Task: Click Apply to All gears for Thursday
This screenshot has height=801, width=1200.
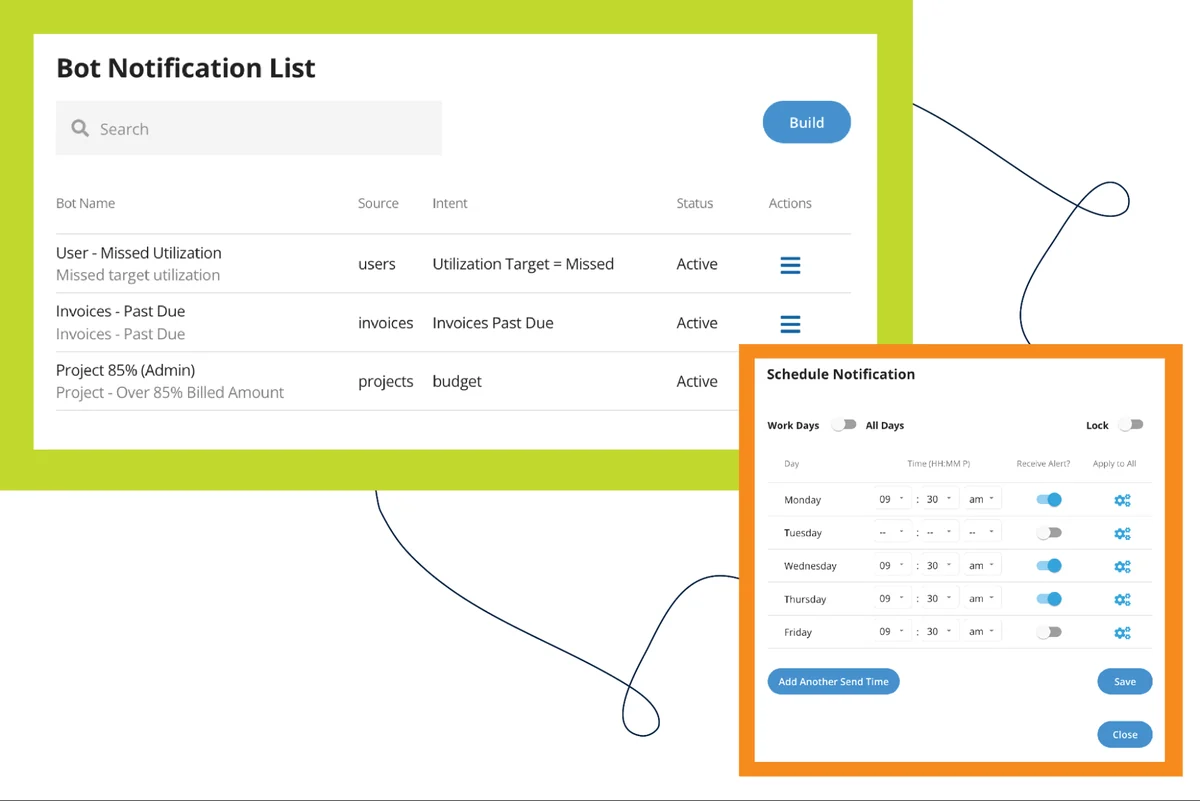Action: tap(1122, 599)
